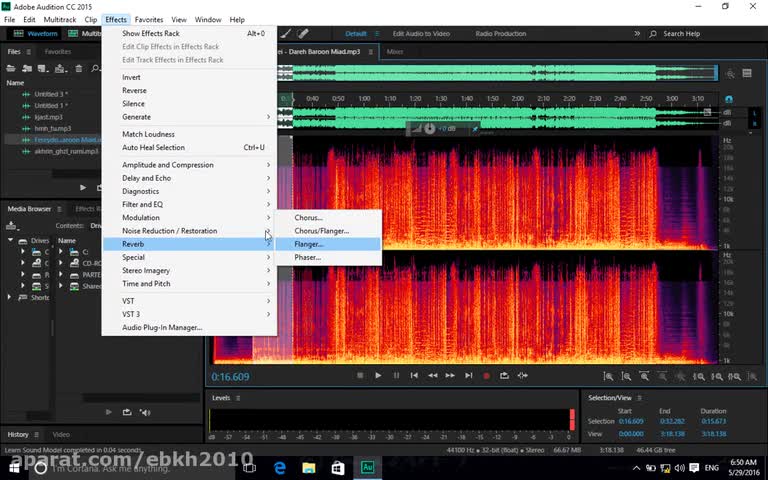Choose Flanger from the Modulation submenu
768x480 pixels.
point(309,244)
